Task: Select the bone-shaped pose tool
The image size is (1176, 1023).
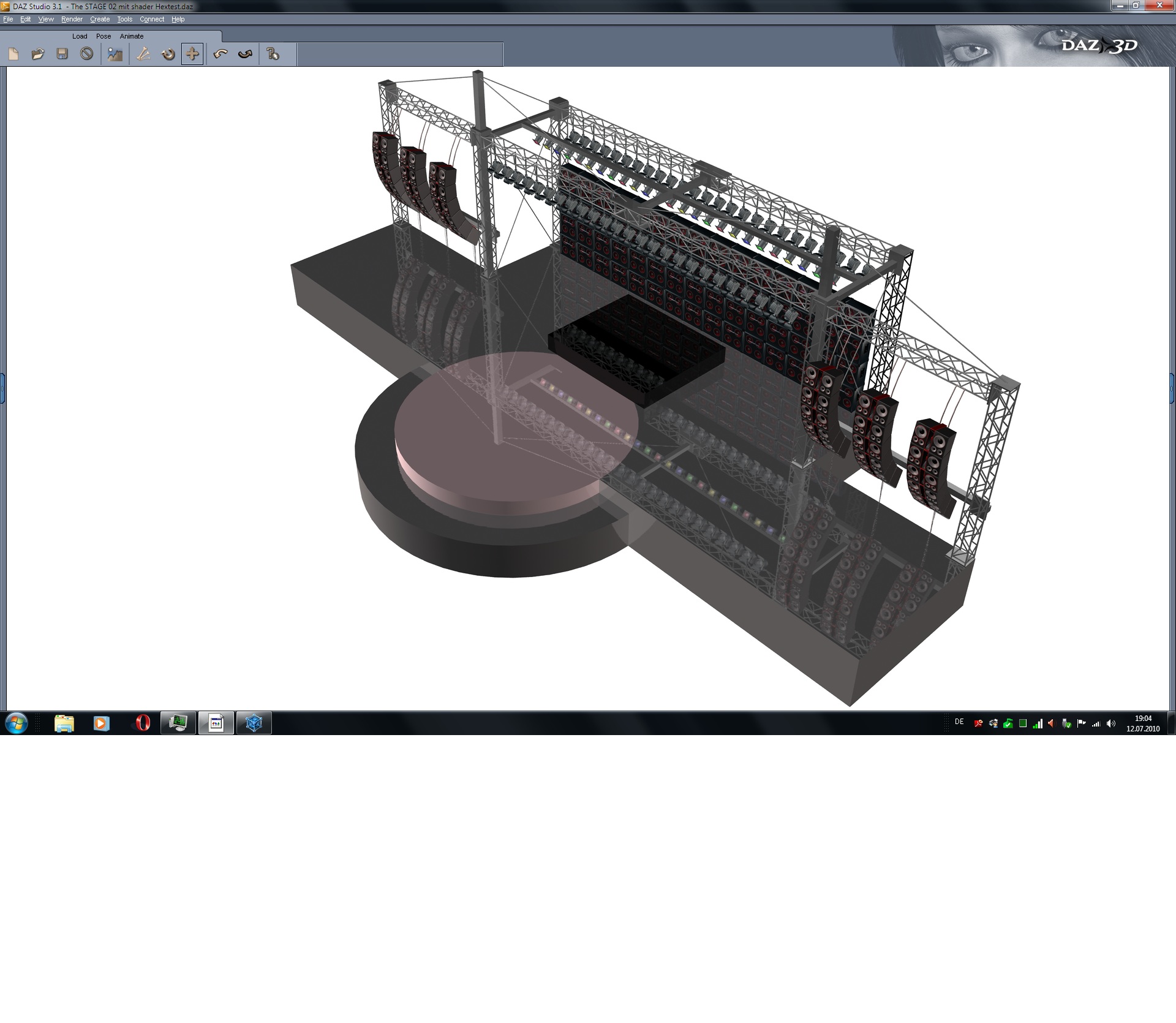Action: click(x=143, y=55)
